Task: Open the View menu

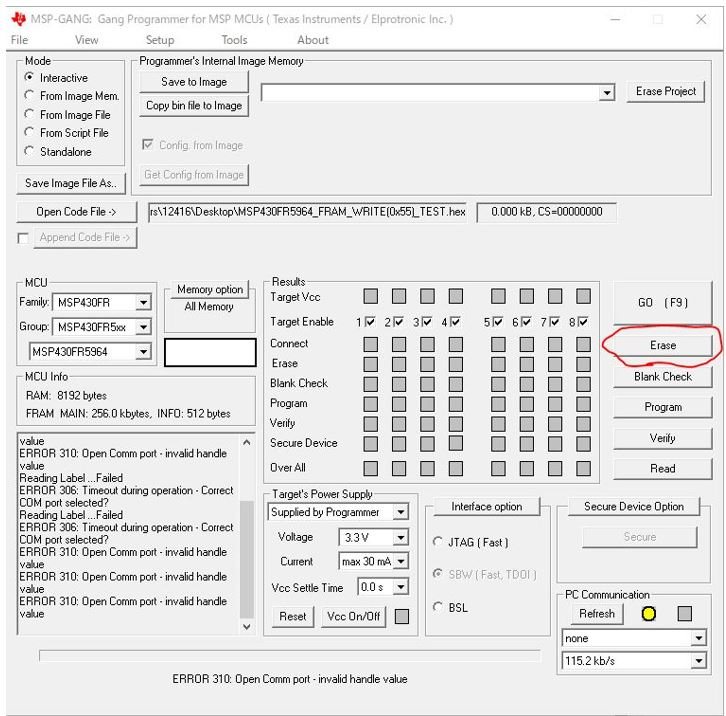Action: point(87,40)
